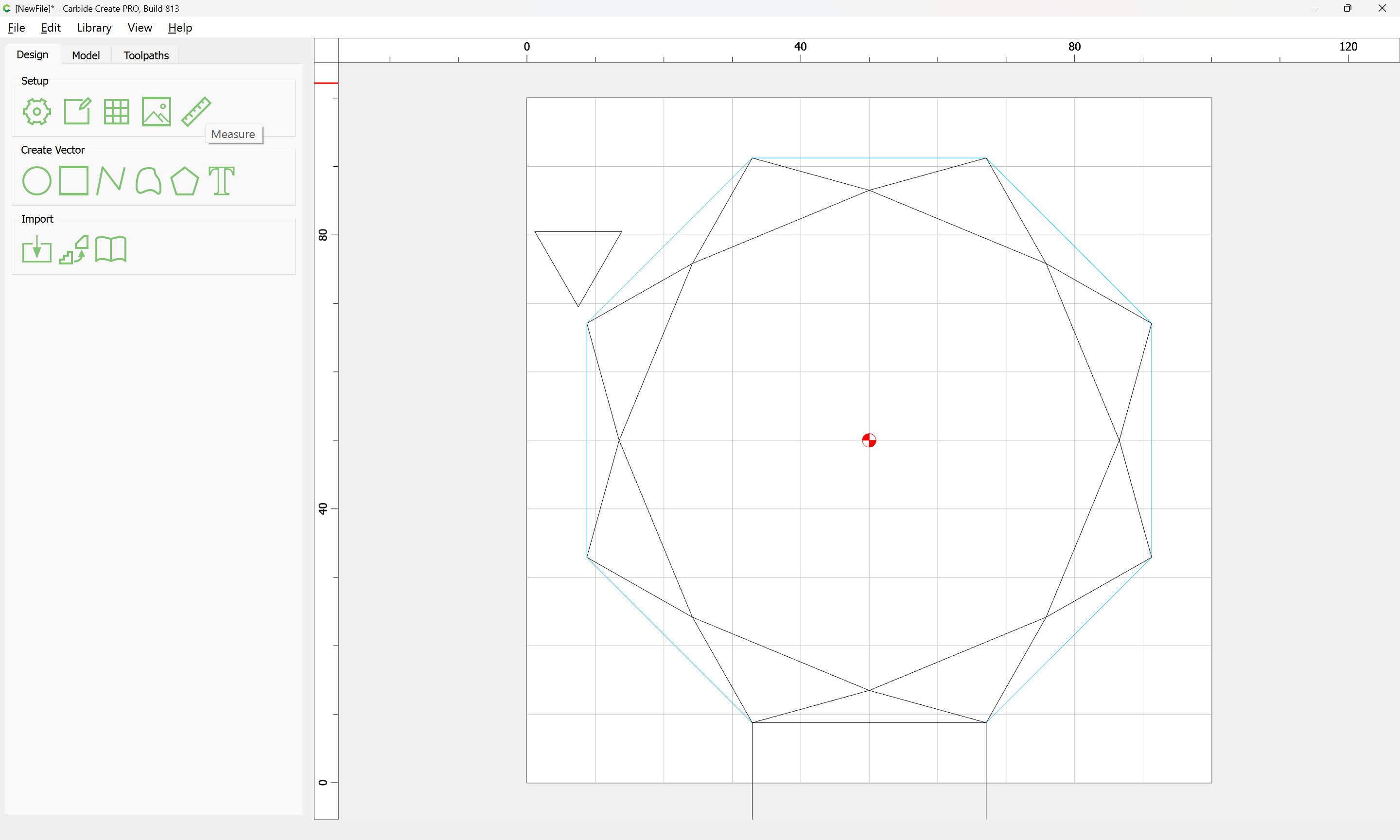Open the Help menu
This screenshot has width=1400, height=840.
click(180, 28)
